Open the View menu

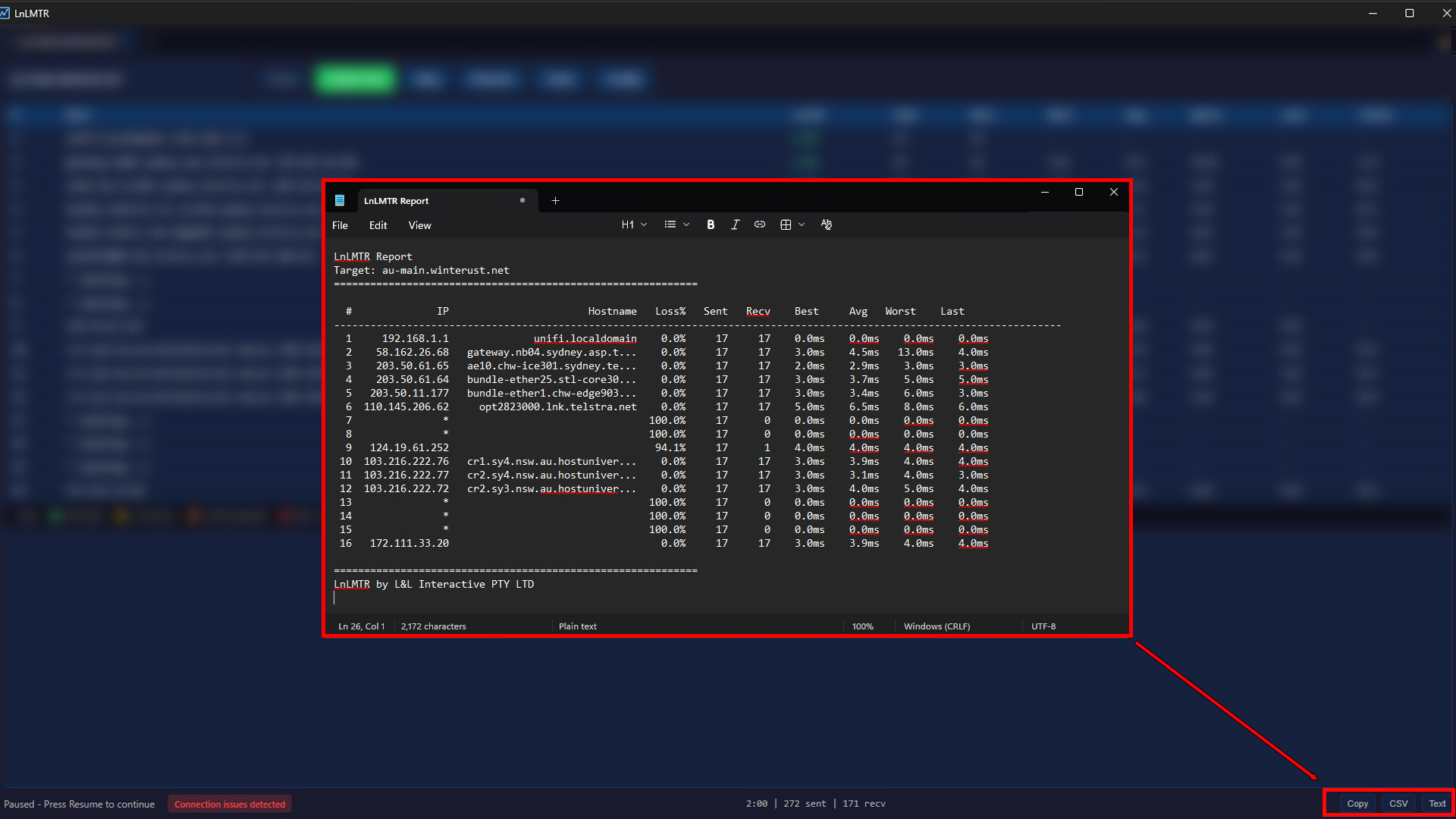pyautogui.click(x=419, y=225)
